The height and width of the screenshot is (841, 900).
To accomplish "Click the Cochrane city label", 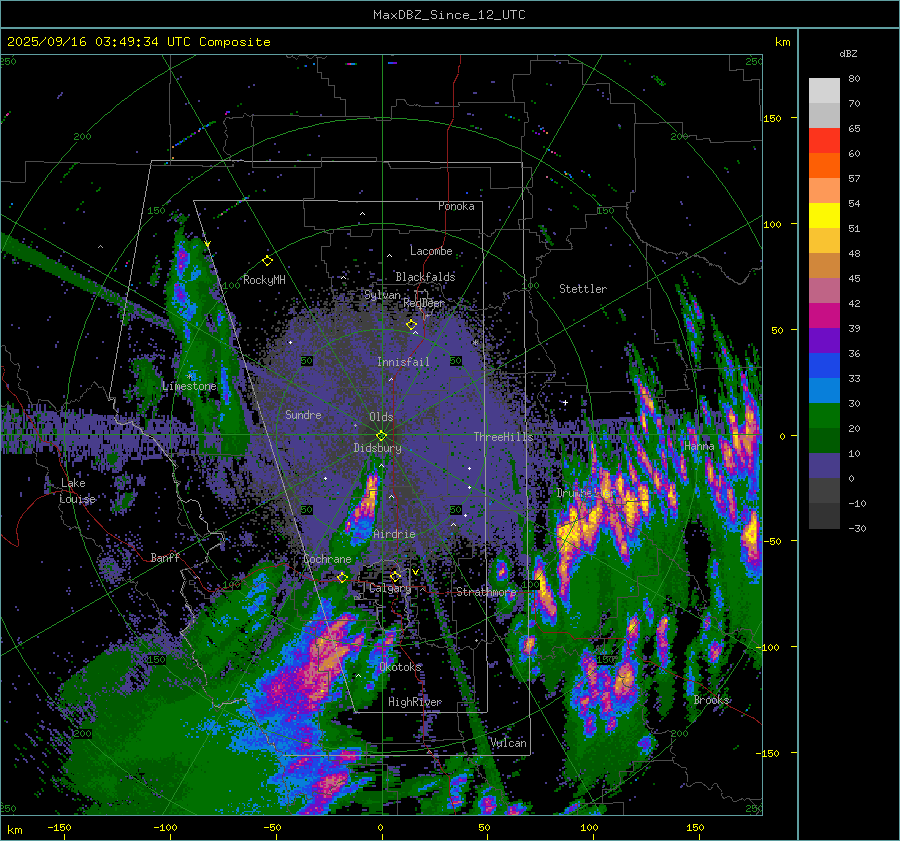I will point(327,559).
